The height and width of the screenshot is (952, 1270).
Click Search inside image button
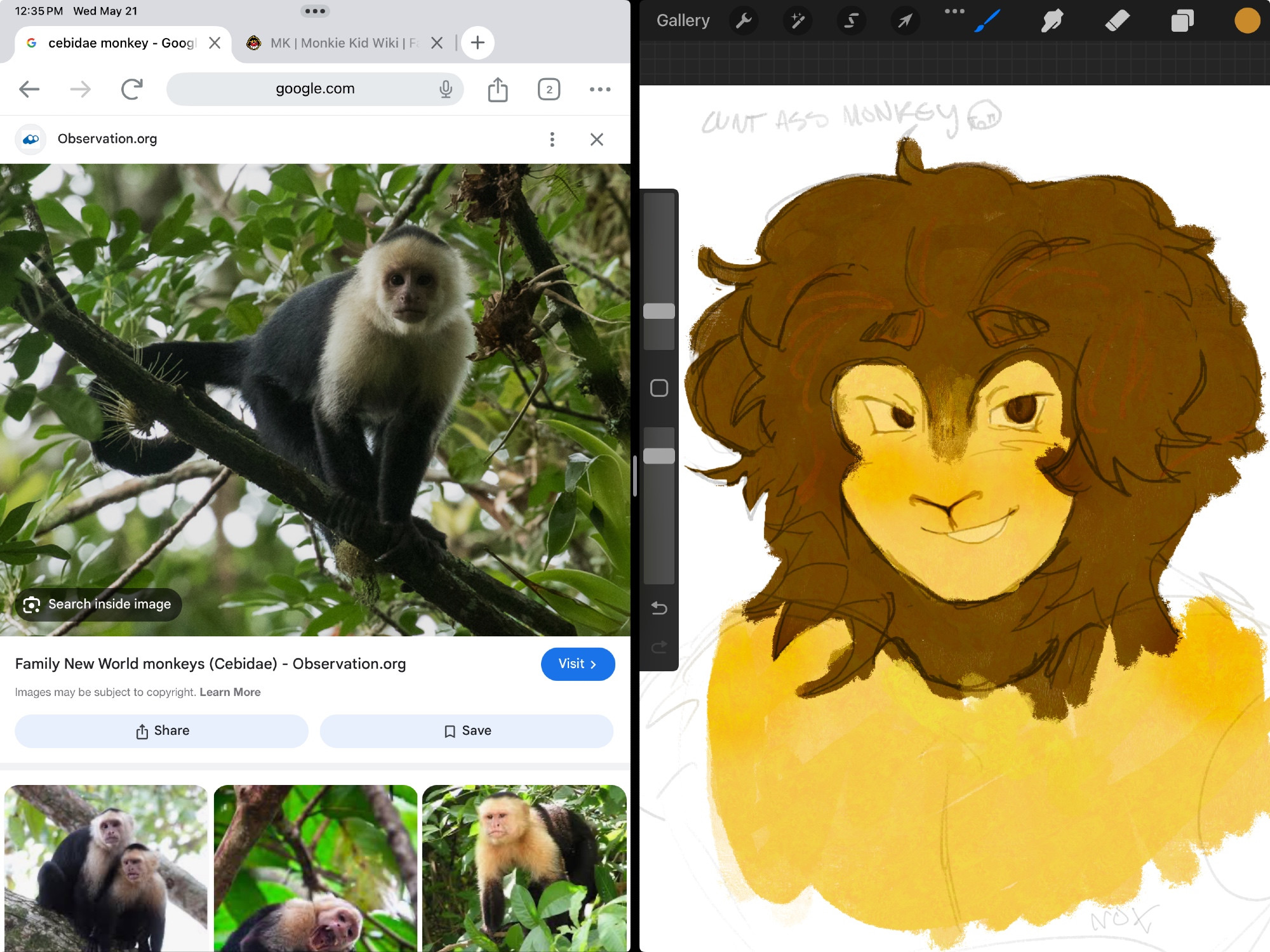click(x=98, y=604)
